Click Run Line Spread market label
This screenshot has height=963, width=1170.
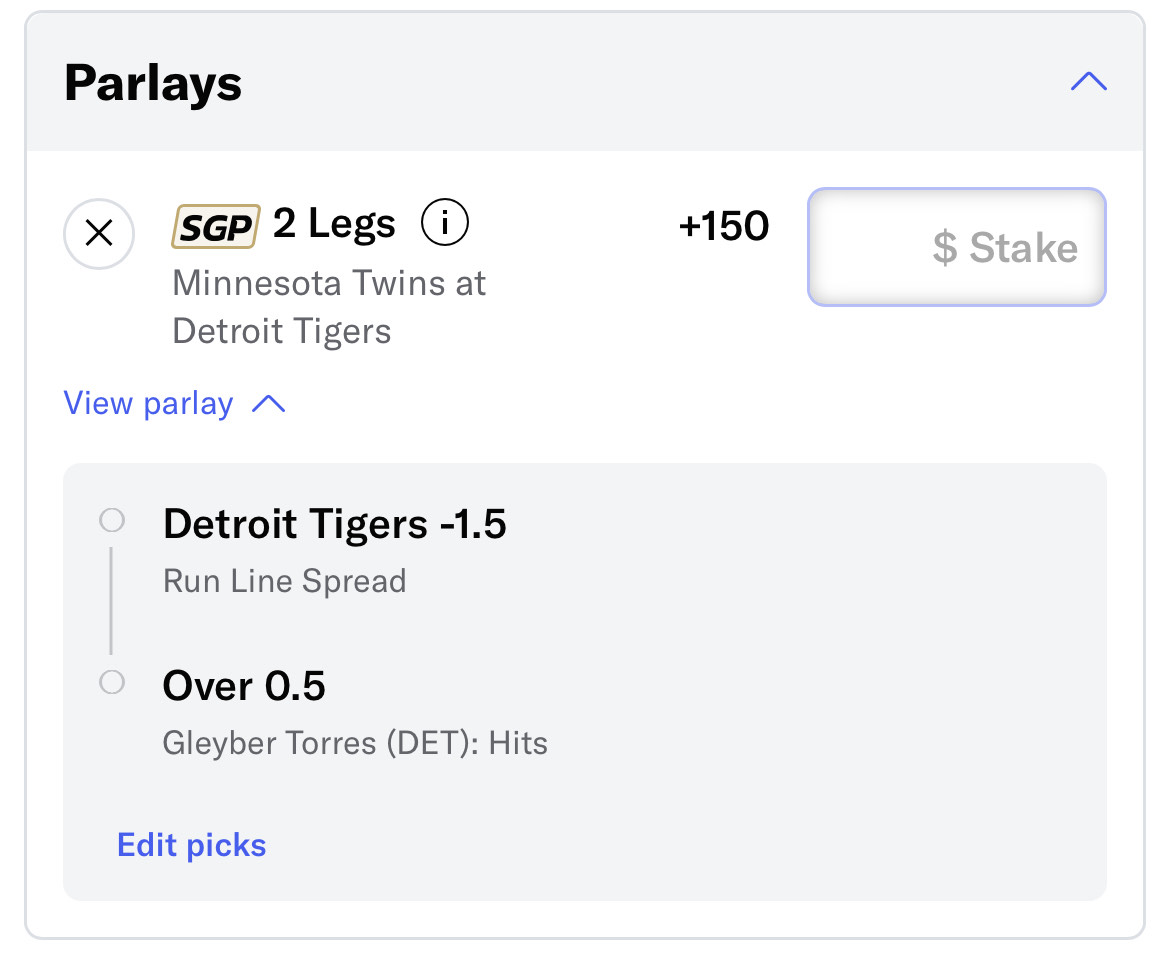click(x=285, y=581)
